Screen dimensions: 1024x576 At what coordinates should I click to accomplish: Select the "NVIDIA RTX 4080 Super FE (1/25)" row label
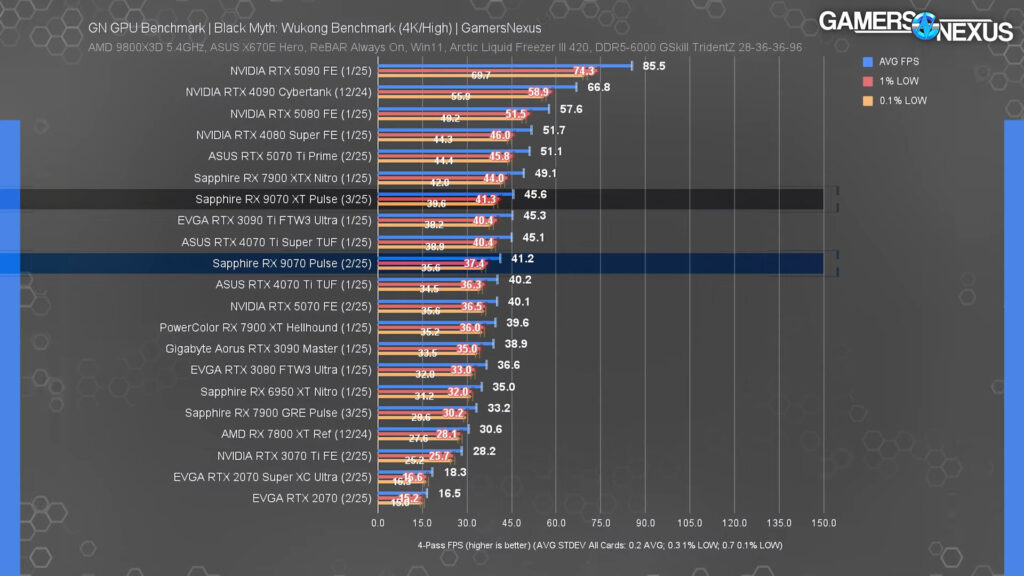(x=283, y=135)
